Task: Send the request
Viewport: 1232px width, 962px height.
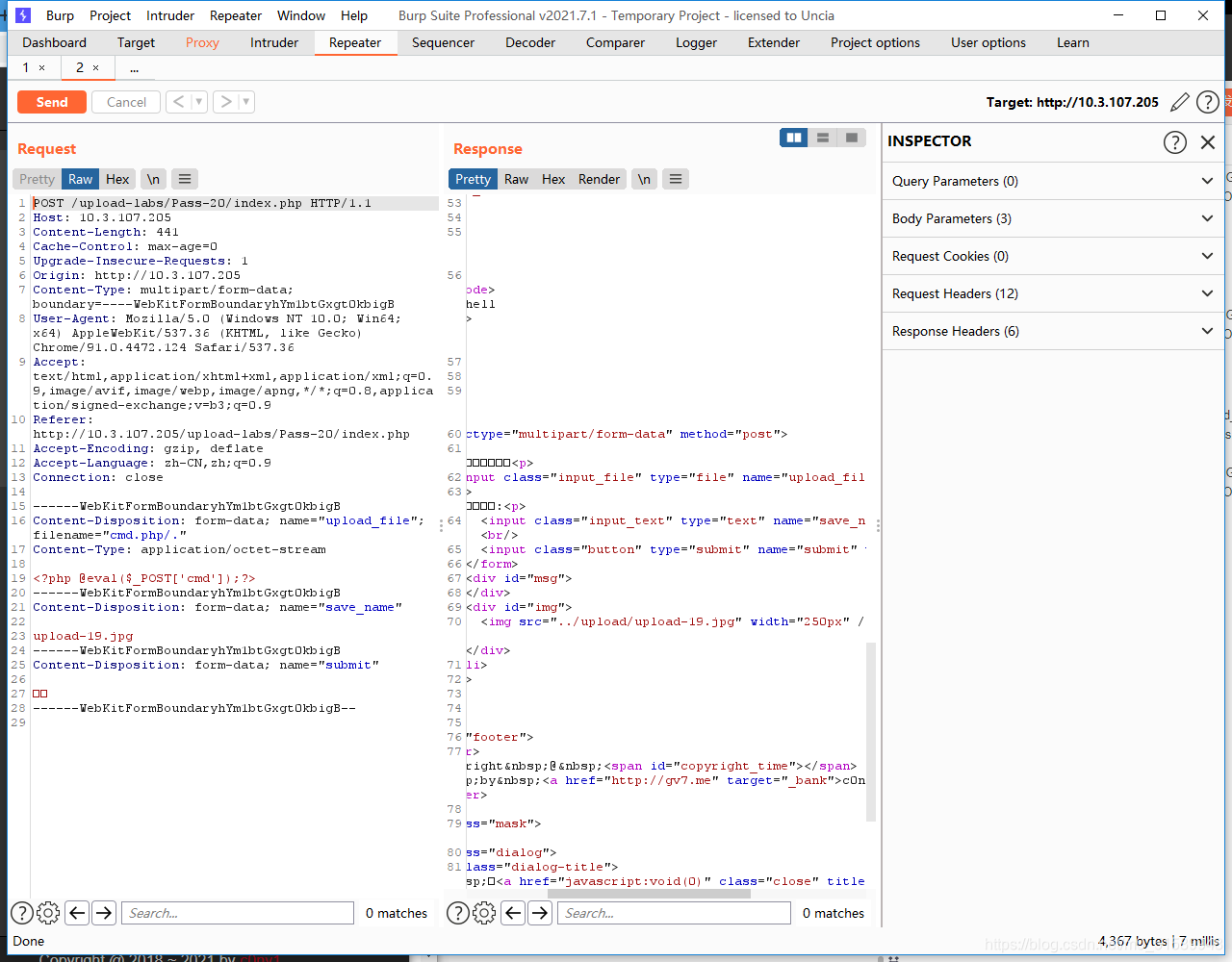Action: click(52, 102)
